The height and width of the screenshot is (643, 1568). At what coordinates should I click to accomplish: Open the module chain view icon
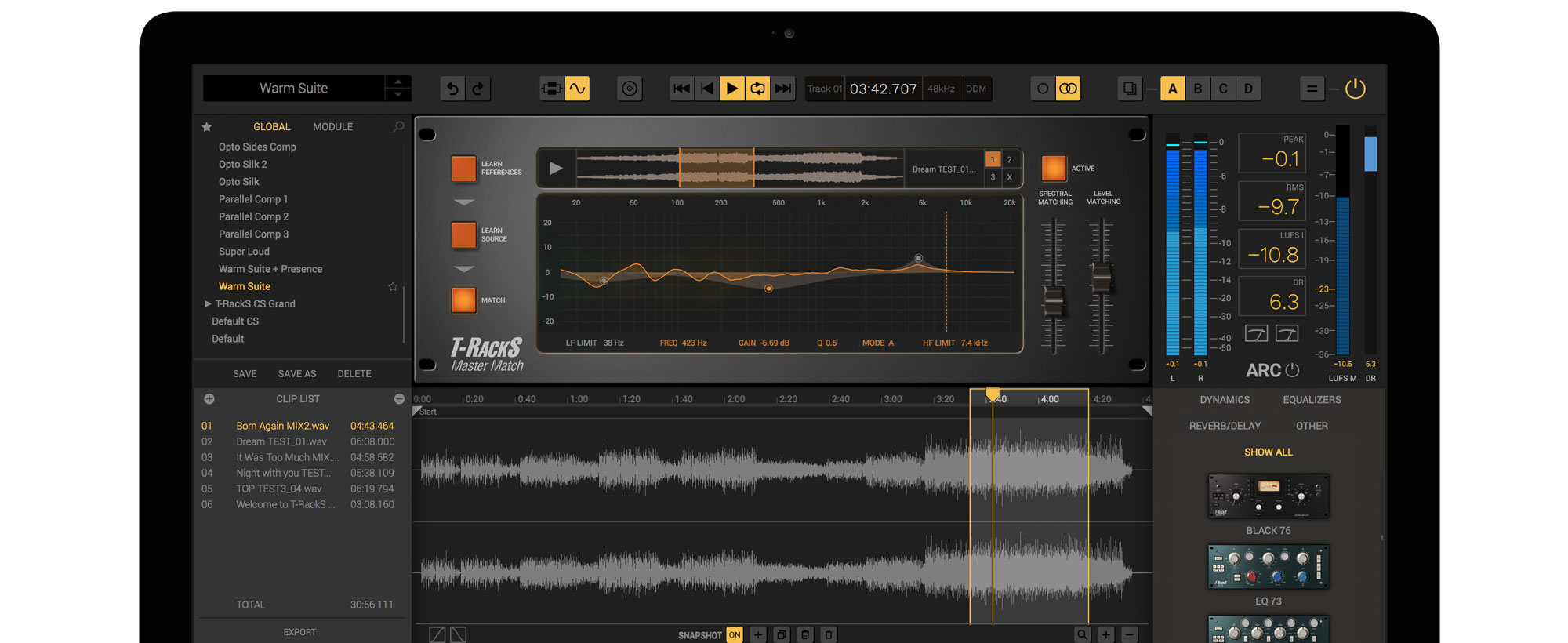tap(552, 89)
